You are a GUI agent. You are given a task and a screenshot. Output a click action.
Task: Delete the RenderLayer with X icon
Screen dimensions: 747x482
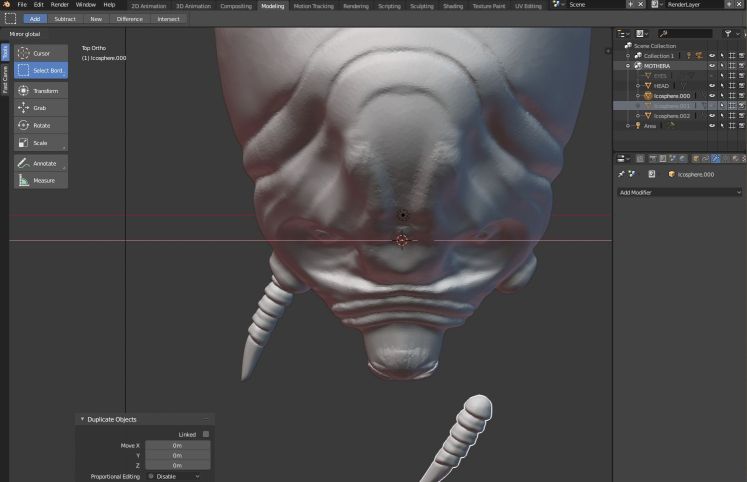coord(739,4)
